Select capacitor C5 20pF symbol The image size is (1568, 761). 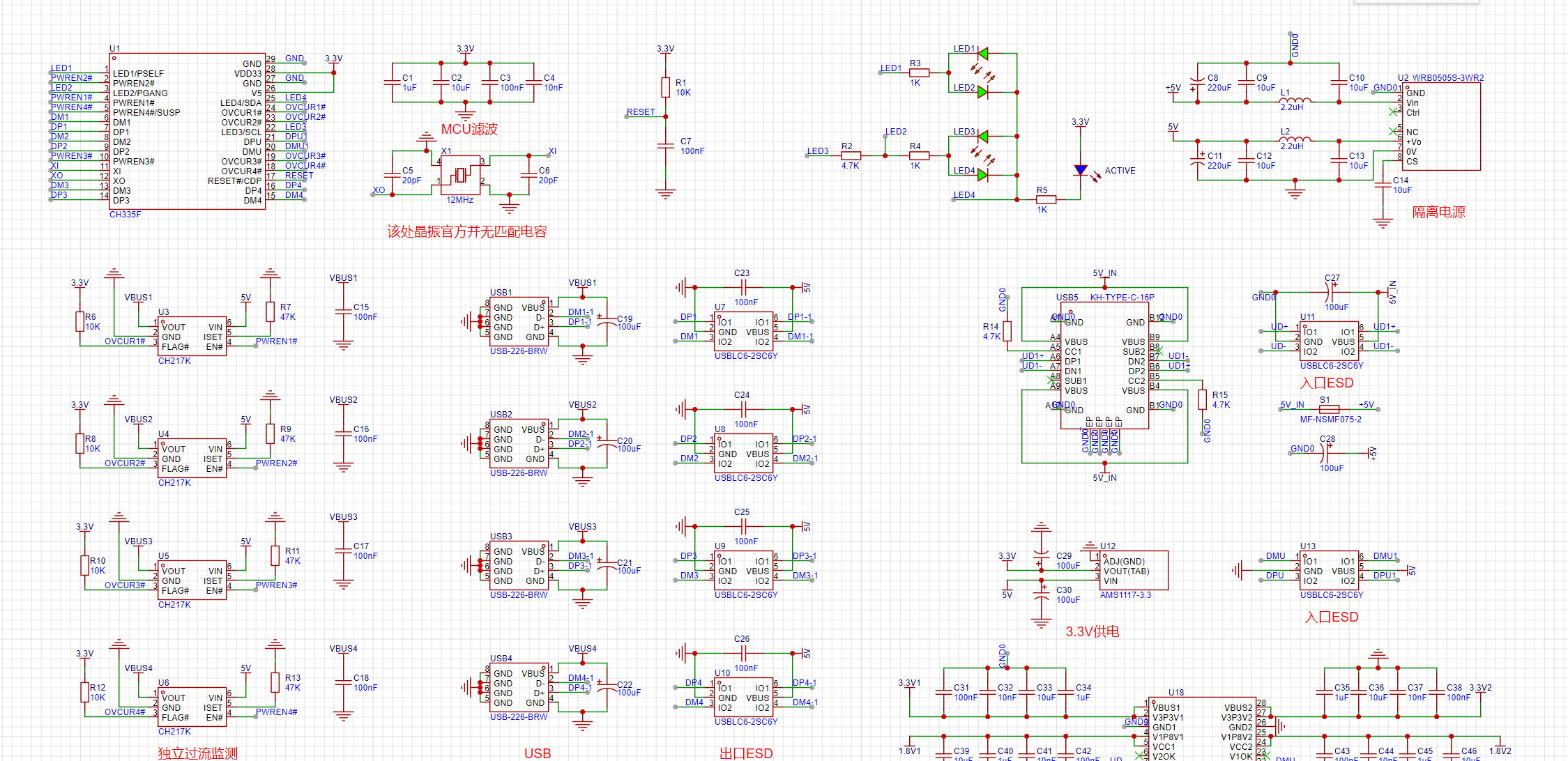393,175
